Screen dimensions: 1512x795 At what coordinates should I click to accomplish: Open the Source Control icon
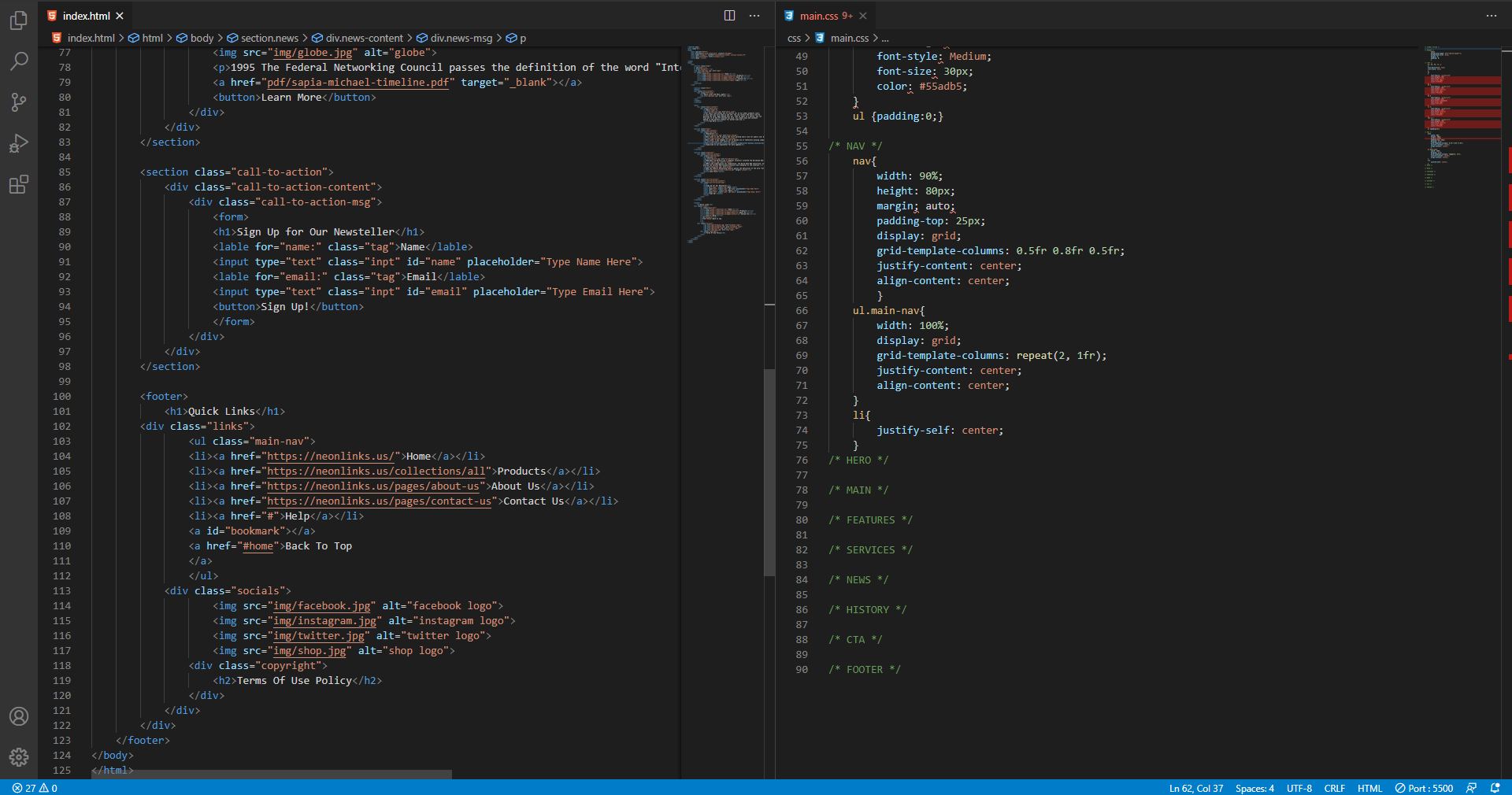(19, 102)
